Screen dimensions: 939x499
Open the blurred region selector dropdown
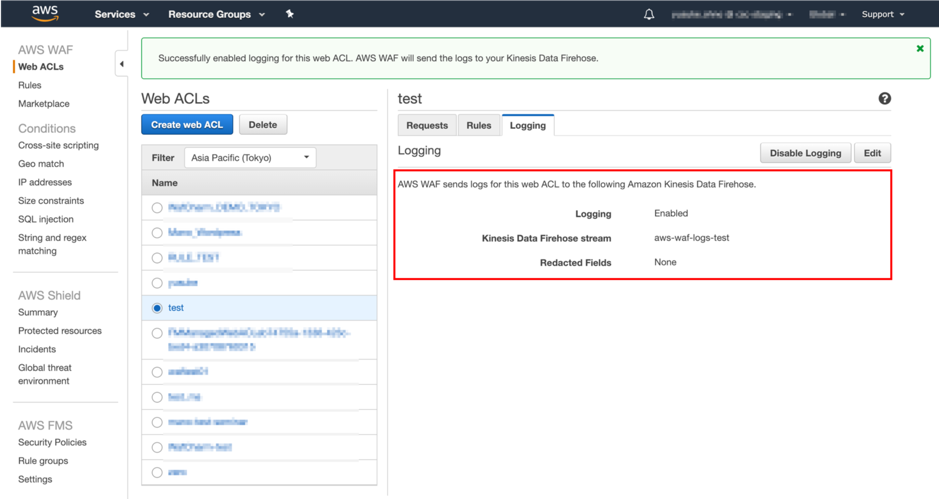pyautogui.click(x=826, y=14)
